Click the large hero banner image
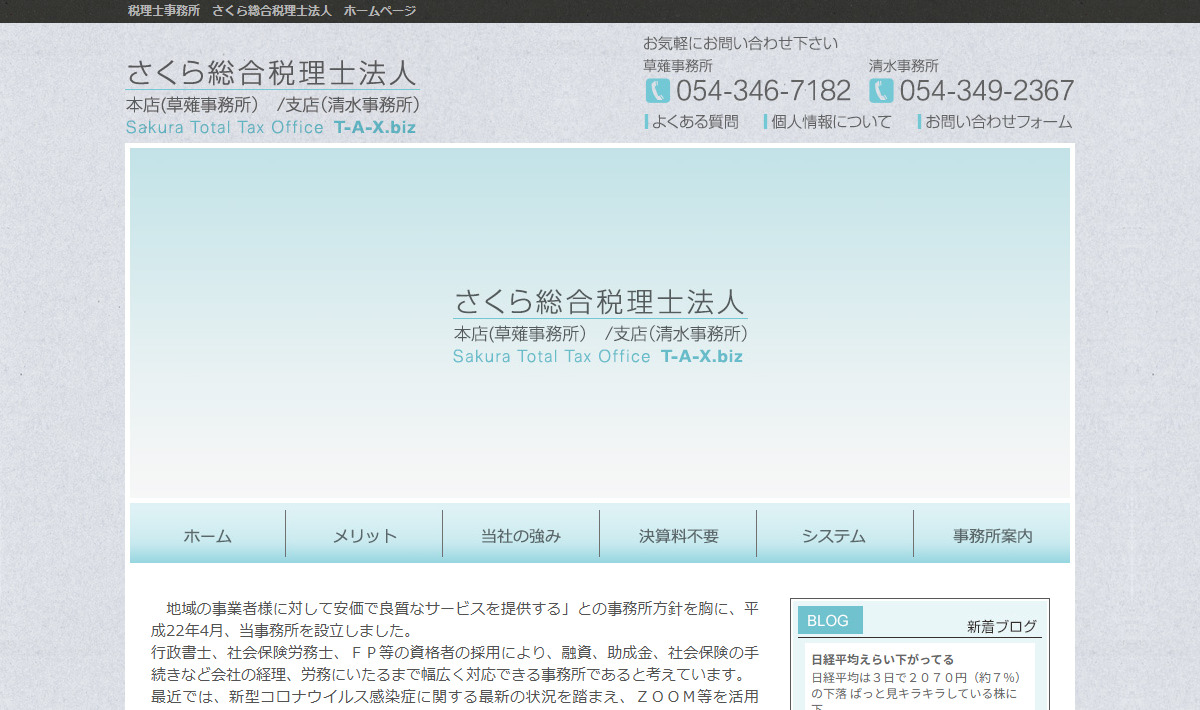Viewport: 1200px width, 710px height. 600,322
